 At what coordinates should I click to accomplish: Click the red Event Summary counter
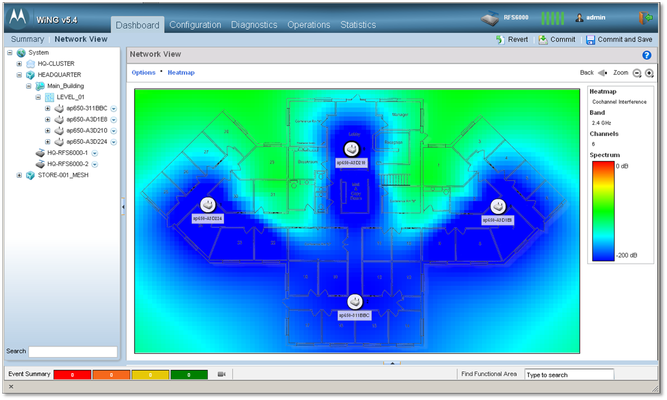coord(72,374)
